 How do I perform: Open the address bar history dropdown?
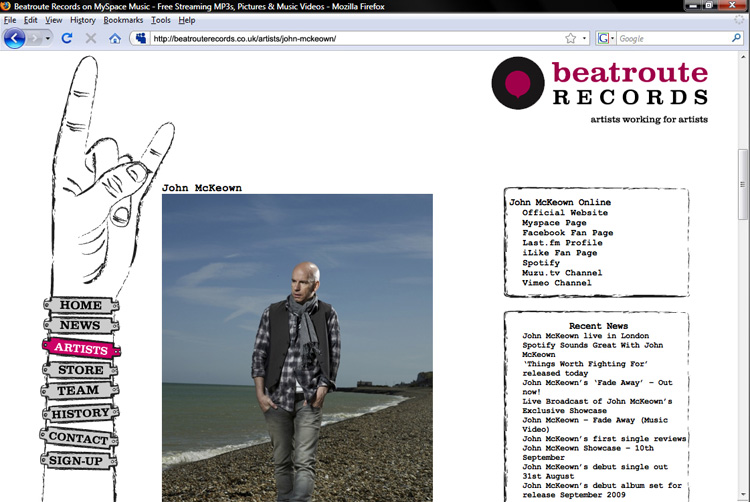[x=584, y=38]
